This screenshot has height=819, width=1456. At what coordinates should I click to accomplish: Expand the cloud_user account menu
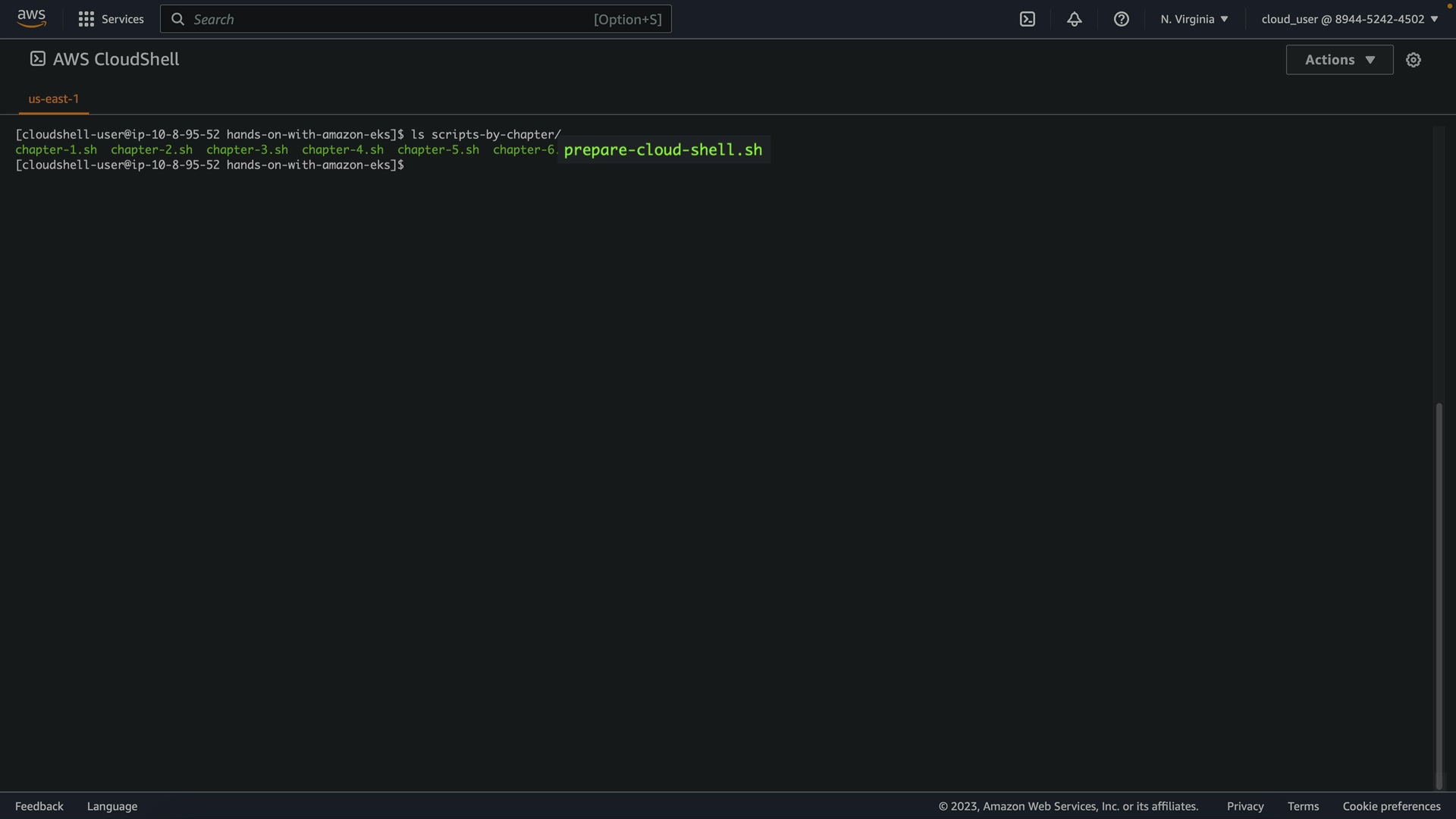tap(1349, 19)
